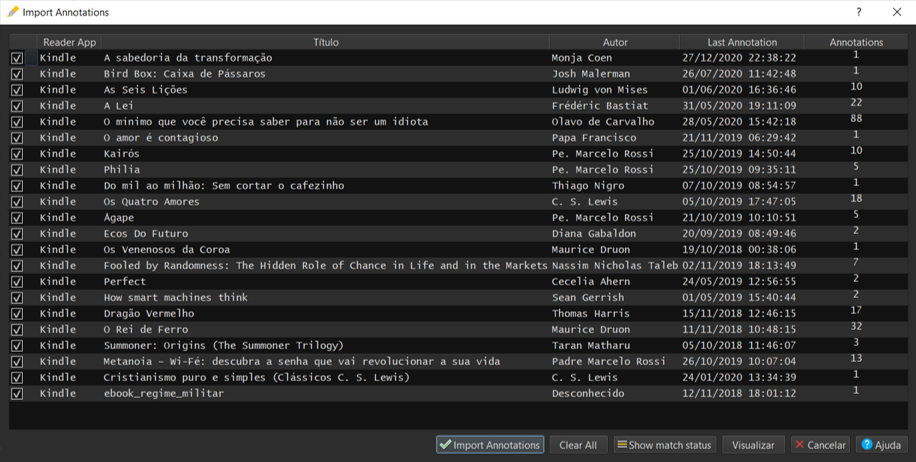The image size is (916, 462).
Task: Toggle checkbox for O amor é contagioso
Action: pos(17,138)
